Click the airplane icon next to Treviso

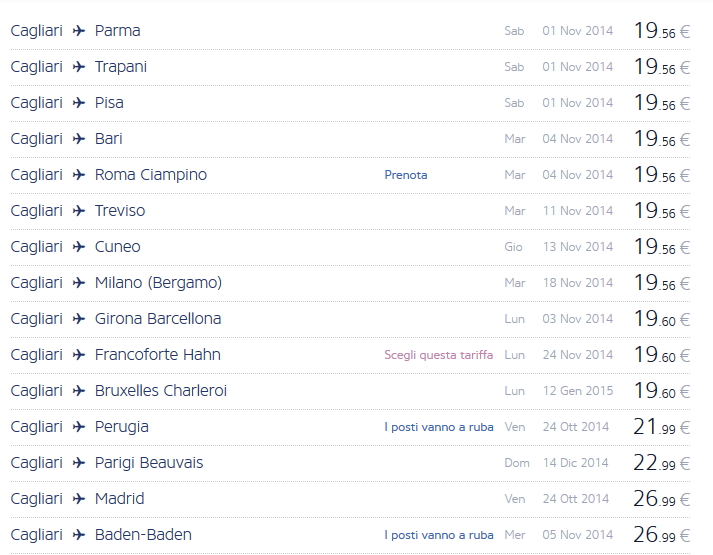click(x=79, y=211)
